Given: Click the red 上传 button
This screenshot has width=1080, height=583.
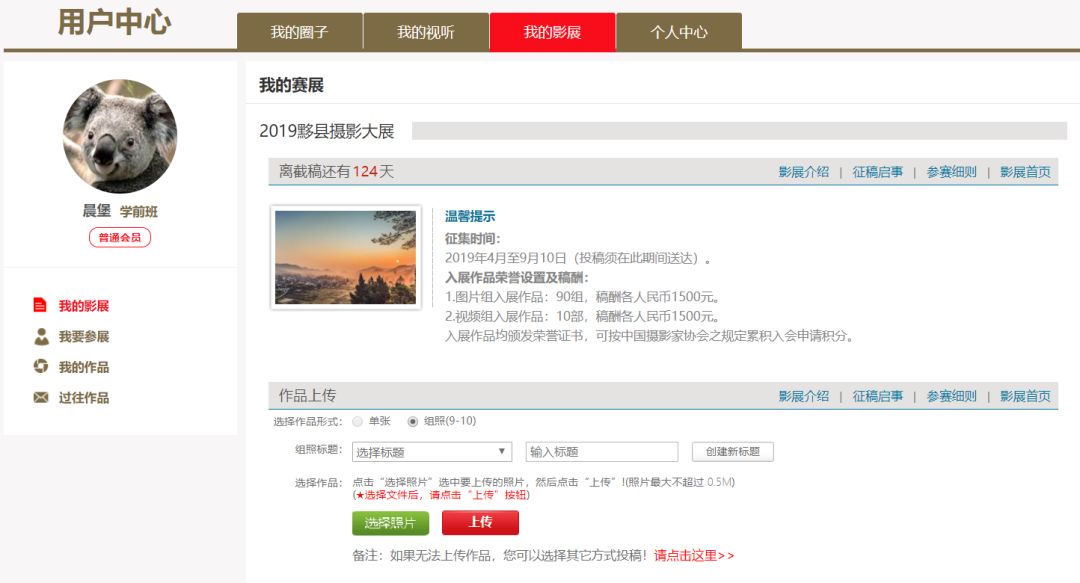Looking at the screenshot, I should (480, 522).
